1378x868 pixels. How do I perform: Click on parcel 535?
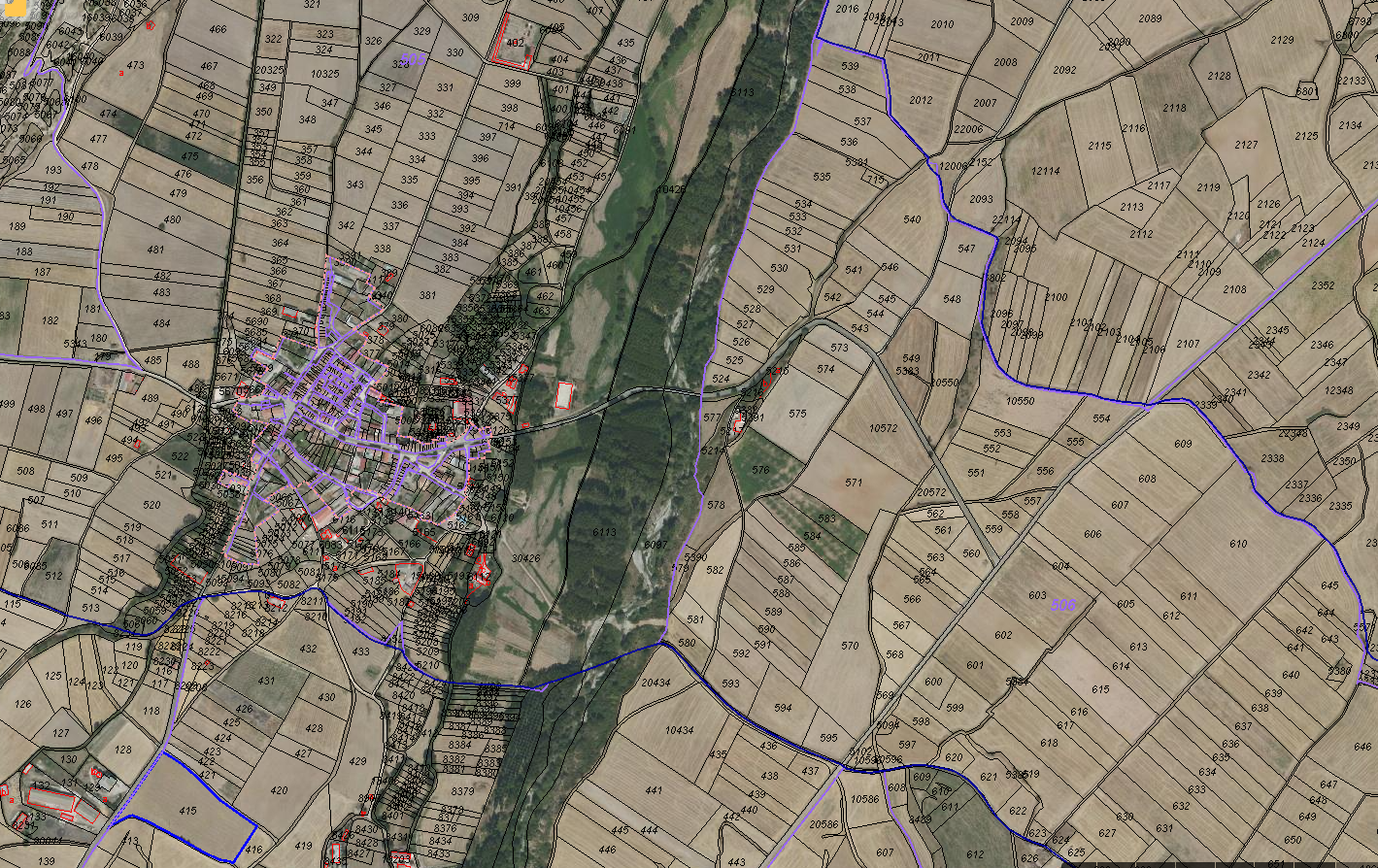click(x=822, y=177)
